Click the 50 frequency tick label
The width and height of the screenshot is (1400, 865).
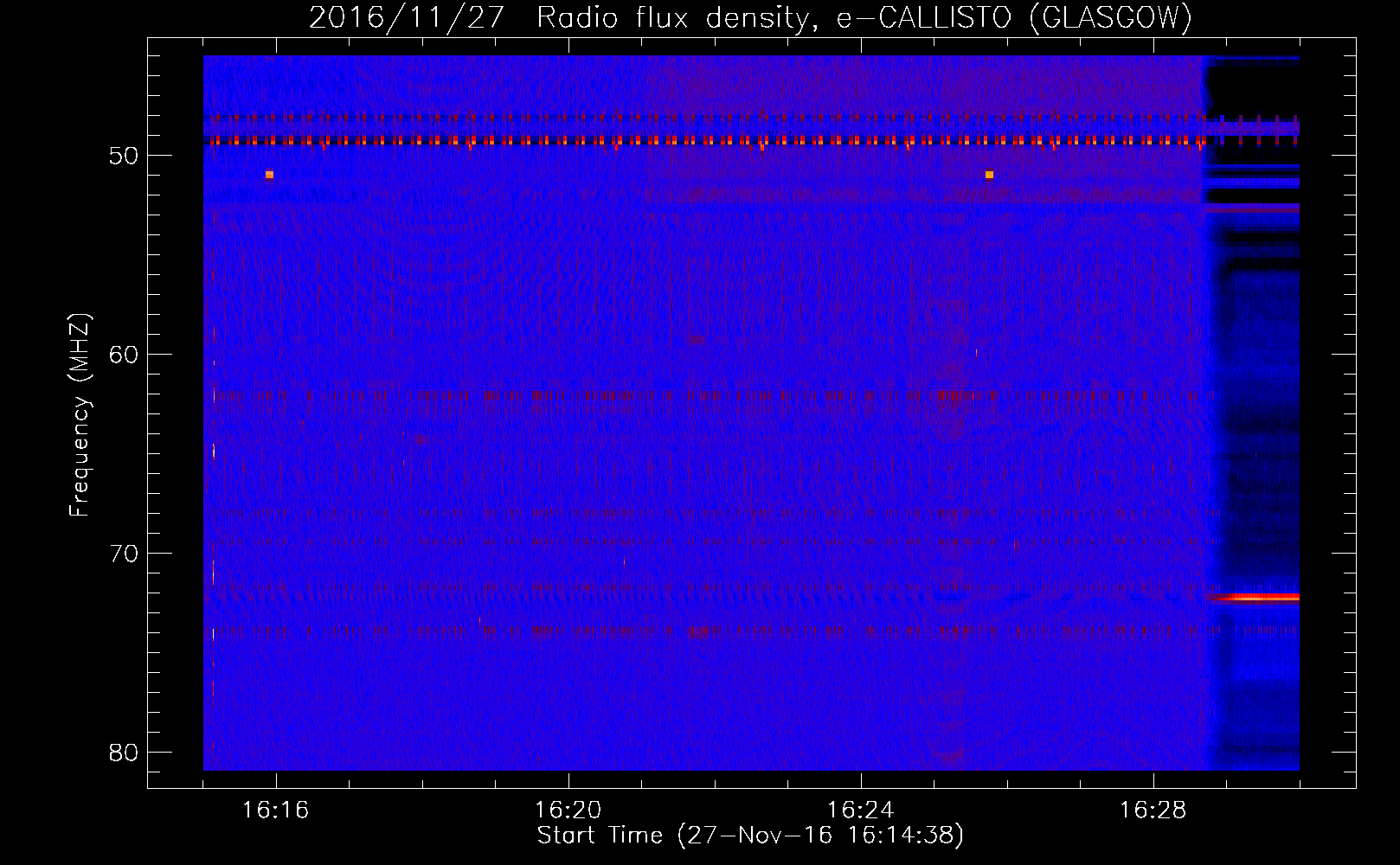pyautogui.click(x=124, y=156)
